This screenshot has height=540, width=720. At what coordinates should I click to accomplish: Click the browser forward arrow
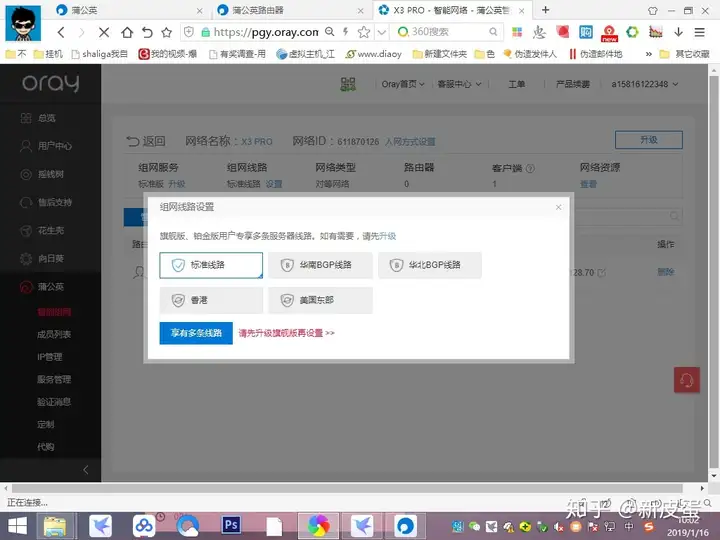pos(82,32)
